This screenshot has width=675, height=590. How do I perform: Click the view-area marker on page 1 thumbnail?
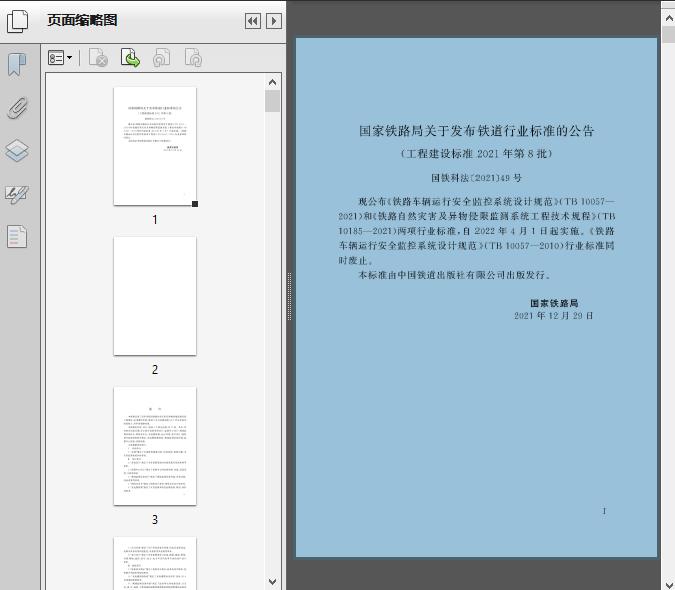(195, 204)
